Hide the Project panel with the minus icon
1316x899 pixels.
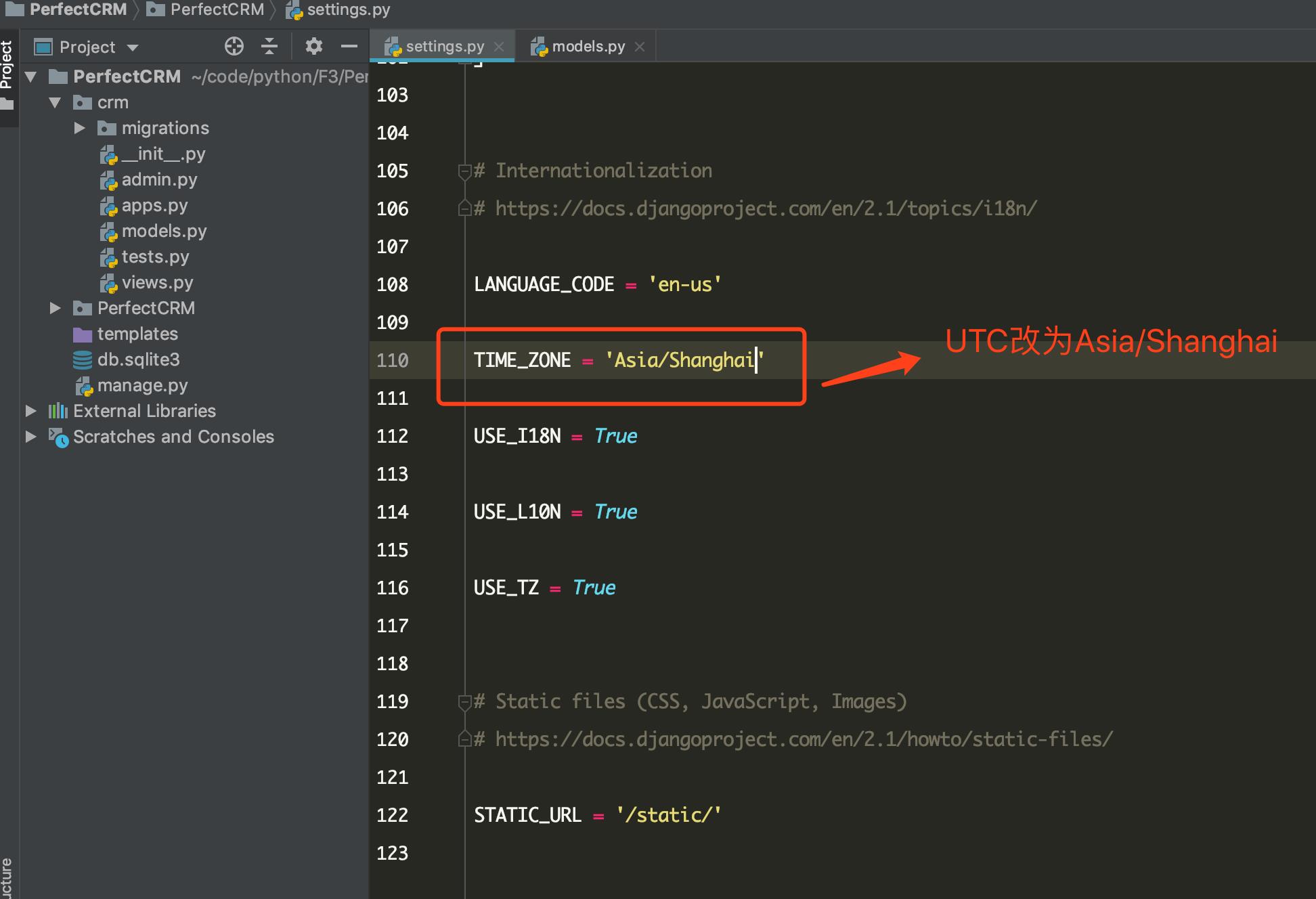click(349, 46)
